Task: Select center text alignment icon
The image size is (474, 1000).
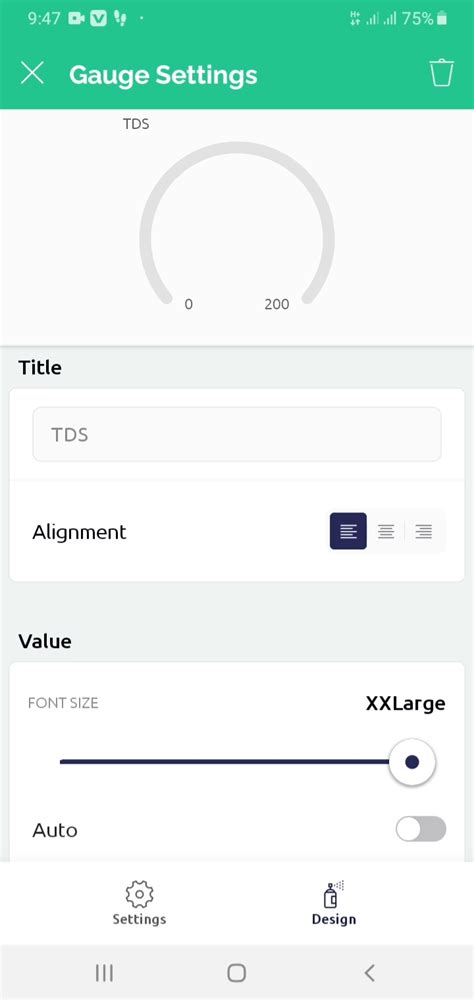Action: tap(386, 531)
